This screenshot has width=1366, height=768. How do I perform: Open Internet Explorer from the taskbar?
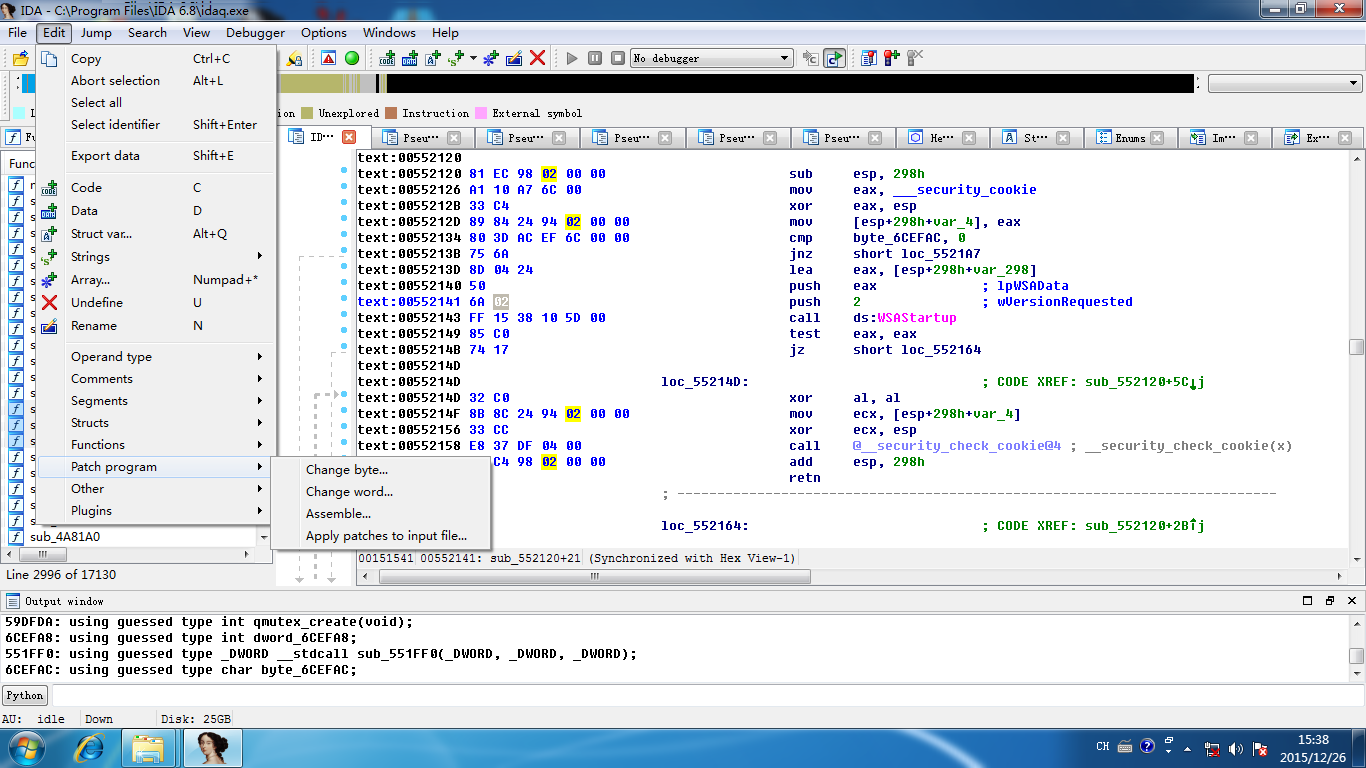[91, 747]
